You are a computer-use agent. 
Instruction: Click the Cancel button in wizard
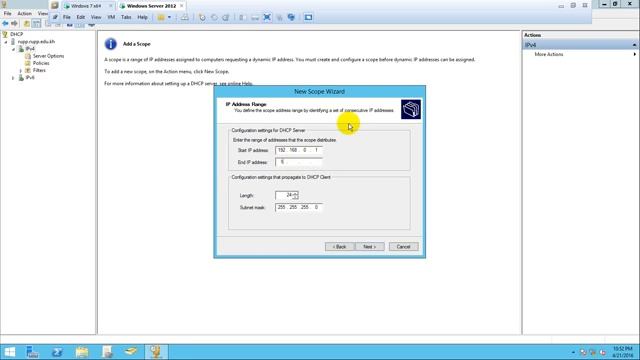[x=403, y=247]
